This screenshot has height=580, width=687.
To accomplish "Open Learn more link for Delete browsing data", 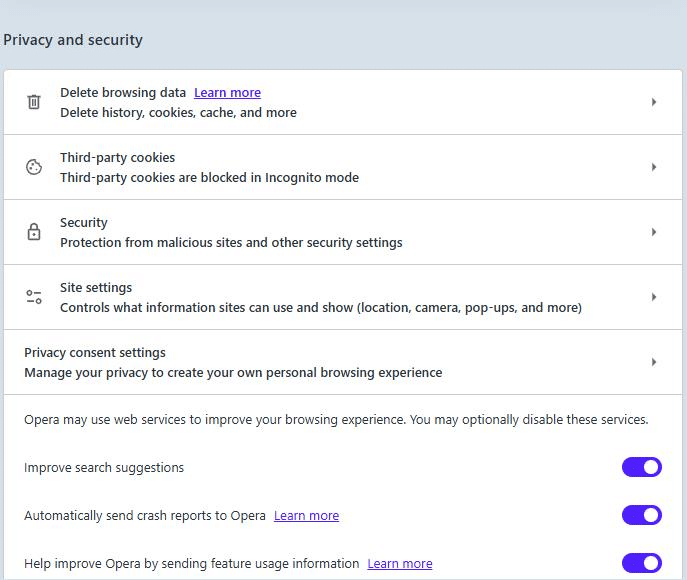I will (227, 93).
